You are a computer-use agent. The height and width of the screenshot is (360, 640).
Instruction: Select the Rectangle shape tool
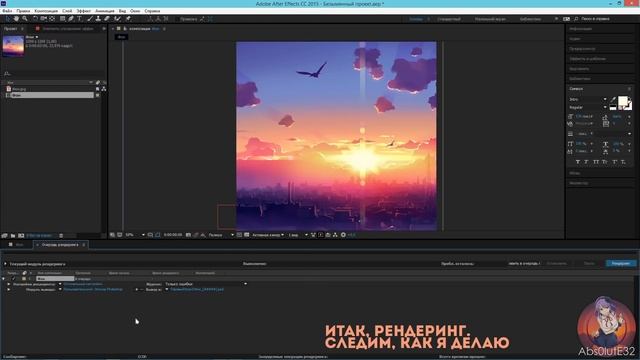click(x=62, y=19)
